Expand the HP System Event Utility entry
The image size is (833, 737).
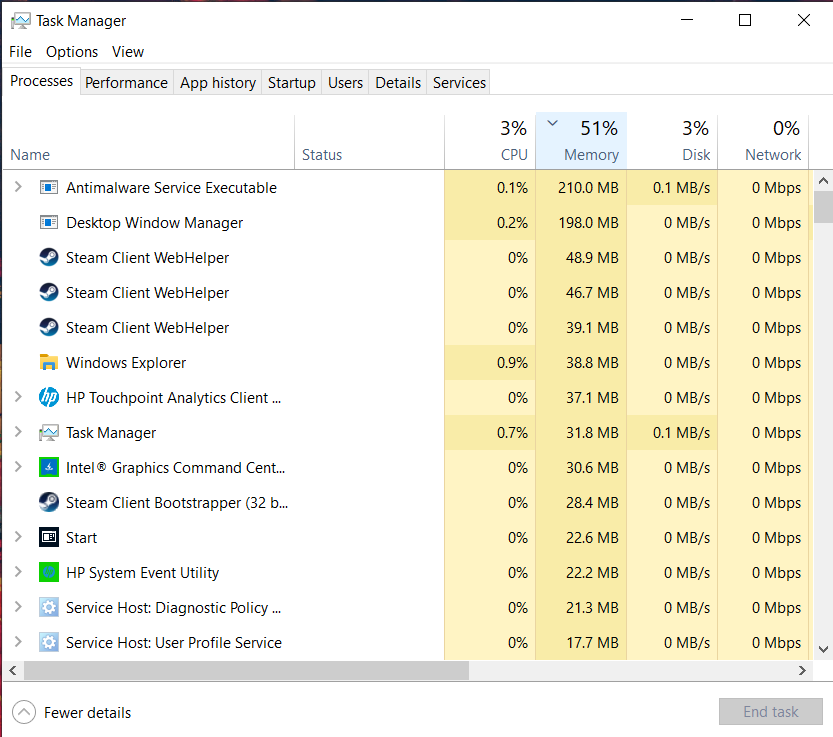click(18, 572)
